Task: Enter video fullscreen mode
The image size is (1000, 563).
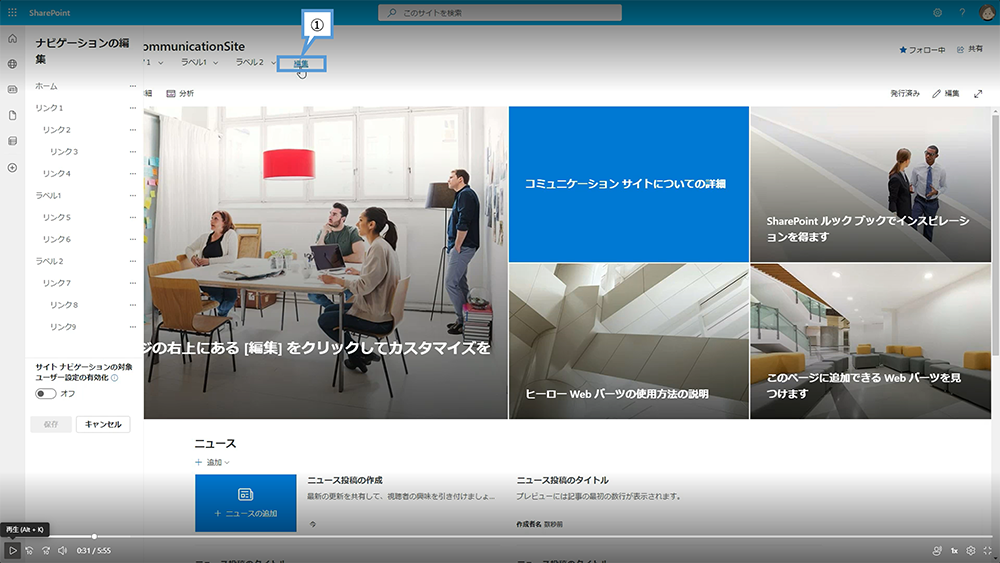Action: 987,550
